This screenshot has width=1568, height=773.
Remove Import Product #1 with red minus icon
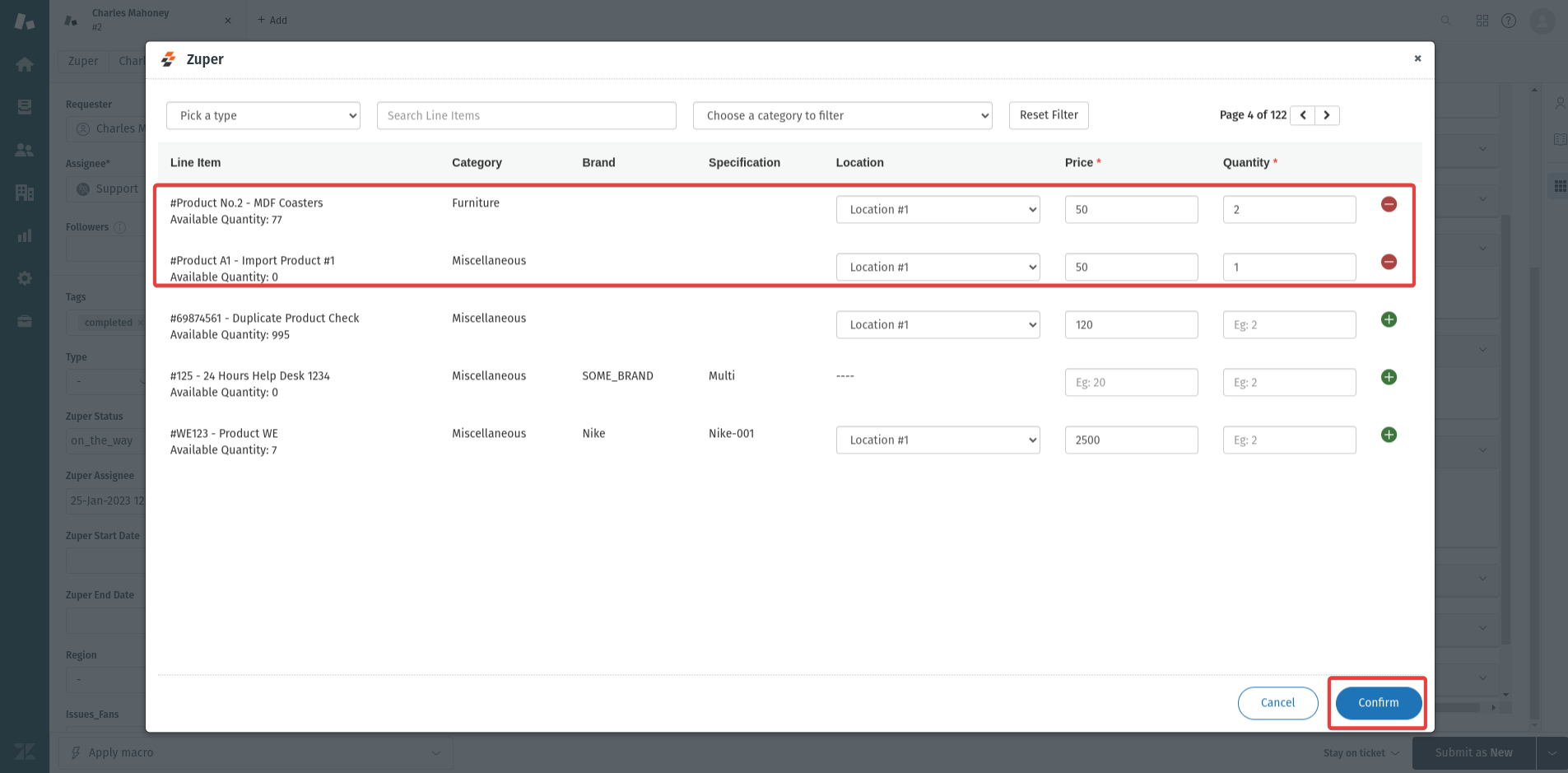click(x=1389, y=262)
